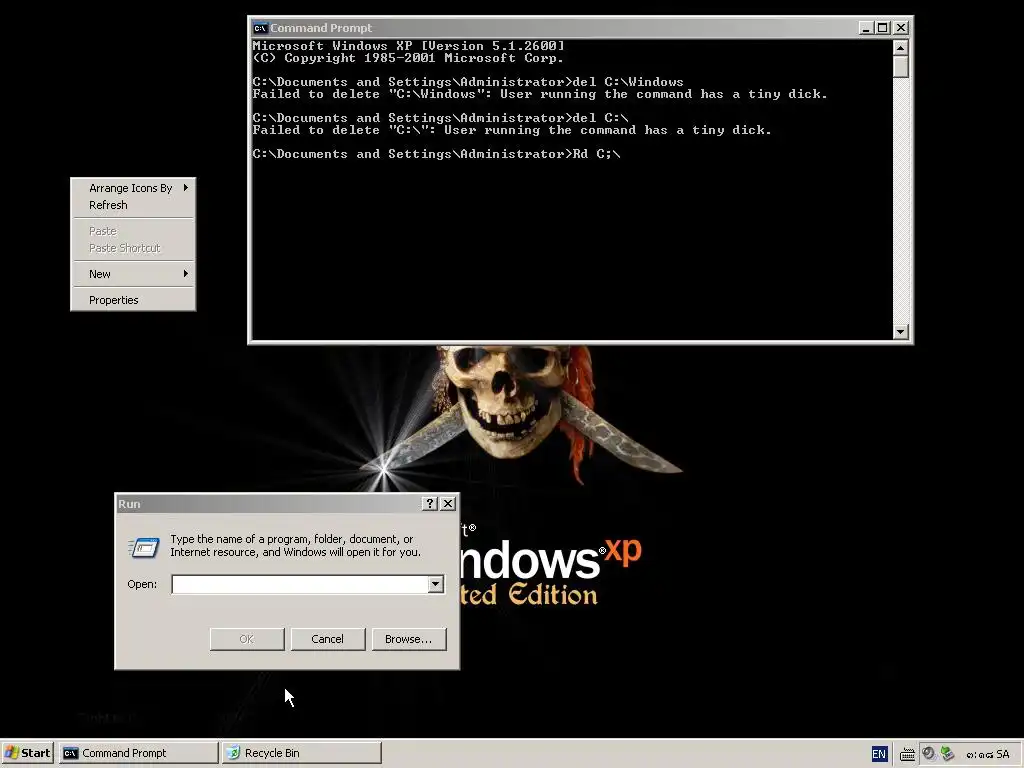Open the Start menu
The image size is (1024, 768).
pyautogui.click(x=27, y=753)
